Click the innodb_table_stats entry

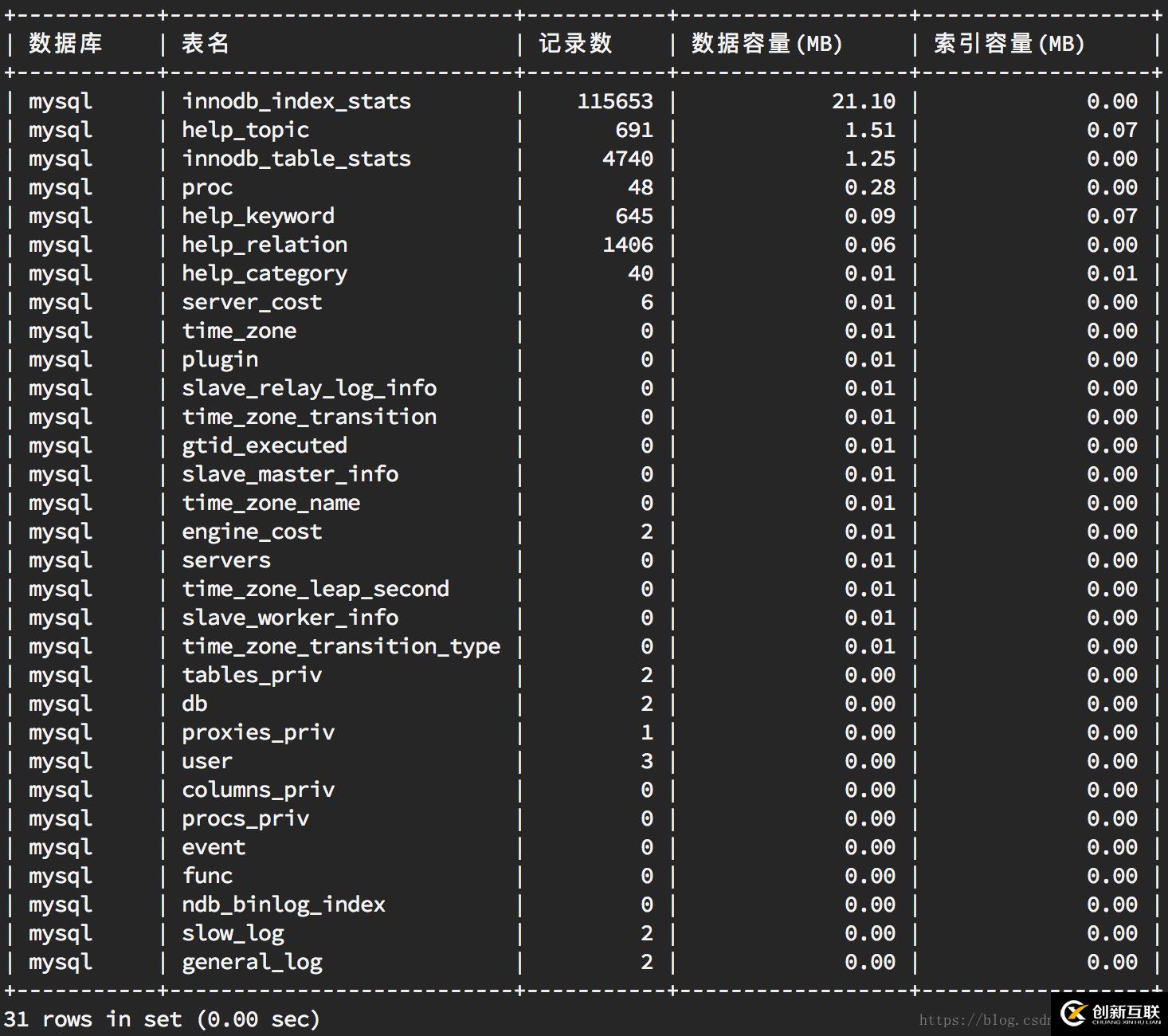(296, 159)
